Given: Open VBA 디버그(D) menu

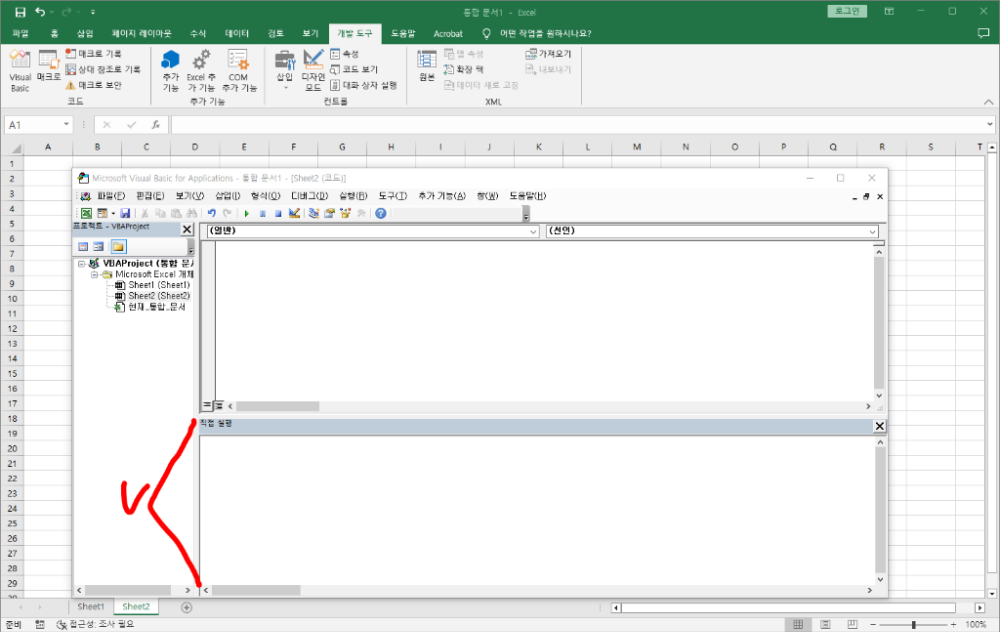Looking at the screenshot, I should (x=309, y=196).
